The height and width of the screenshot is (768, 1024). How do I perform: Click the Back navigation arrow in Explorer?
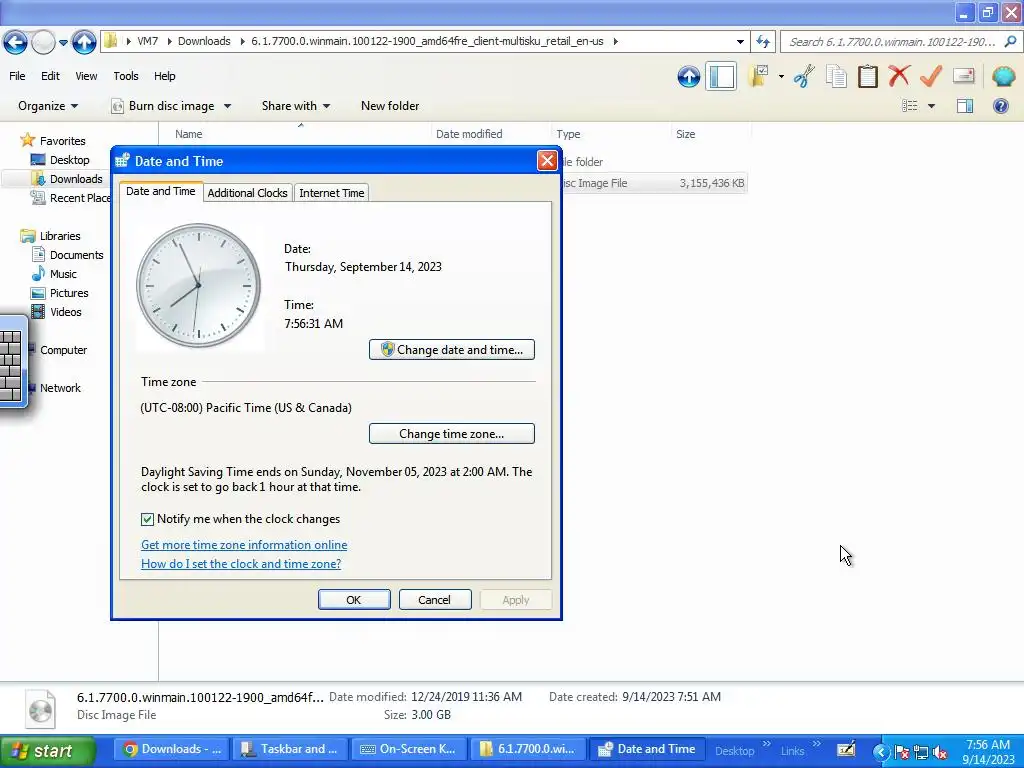tap(15, 42)
